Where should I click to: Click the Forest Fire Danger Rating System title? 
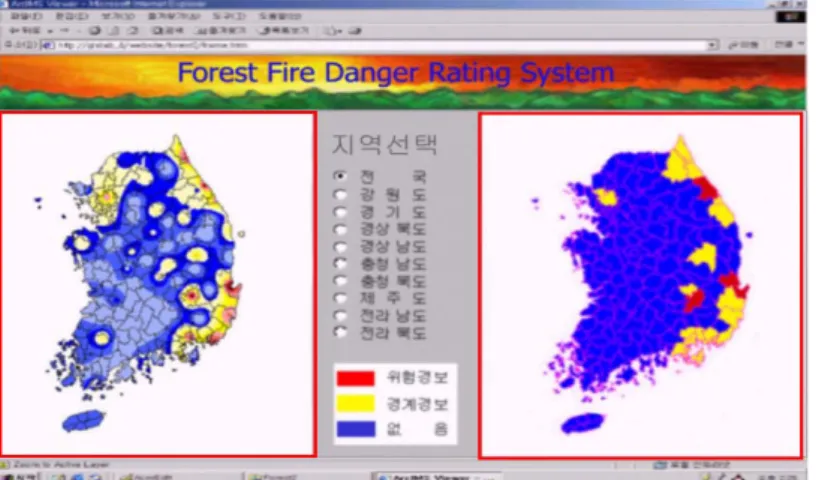[x=396, y=72]
